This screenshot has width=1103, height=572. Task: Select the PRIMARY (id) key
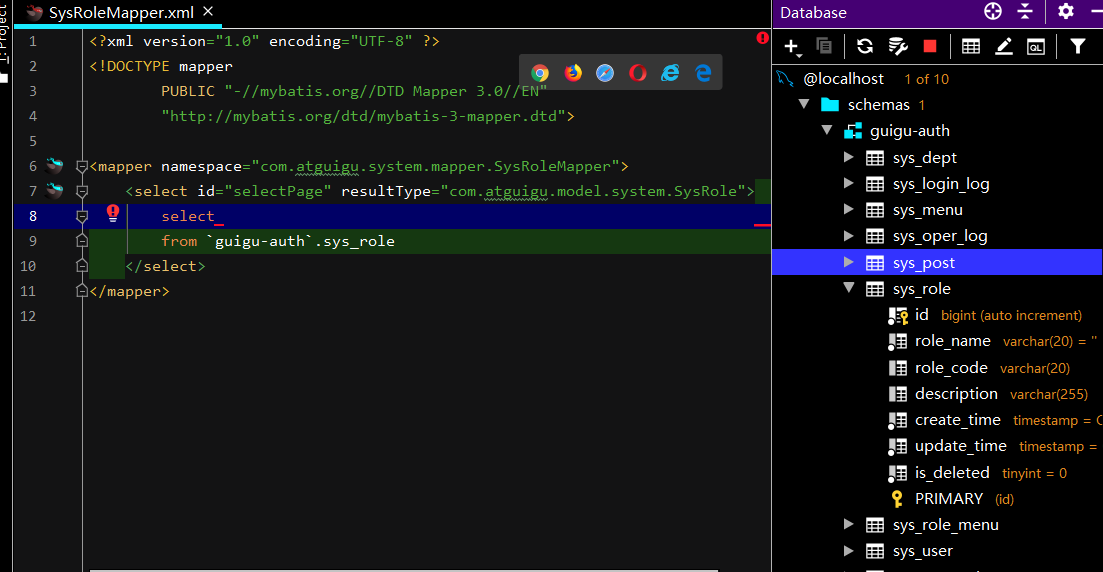point(937,499)
